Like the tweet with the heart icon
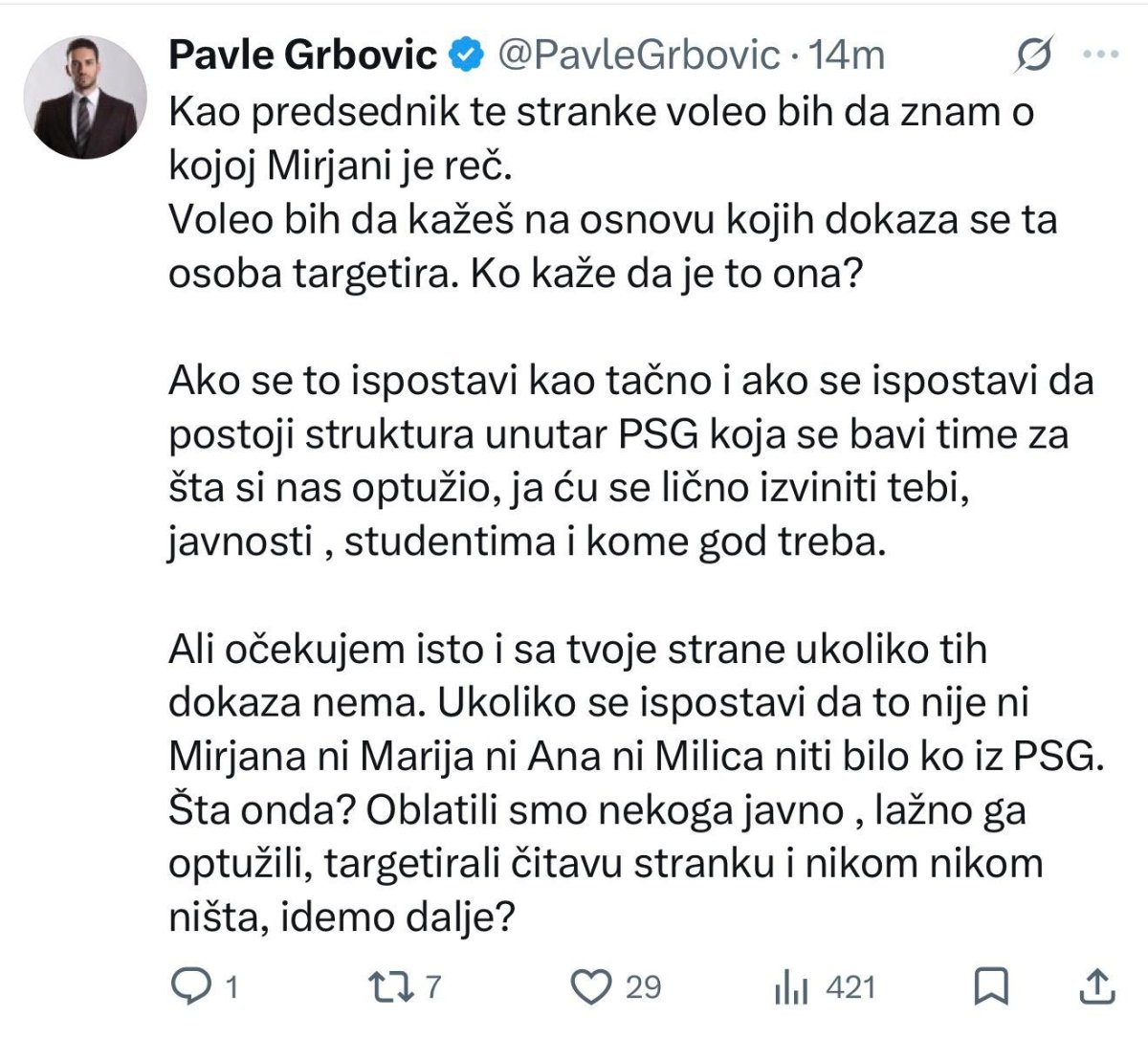Screen dimensions: 1148x1038 [x=591, y=985]
